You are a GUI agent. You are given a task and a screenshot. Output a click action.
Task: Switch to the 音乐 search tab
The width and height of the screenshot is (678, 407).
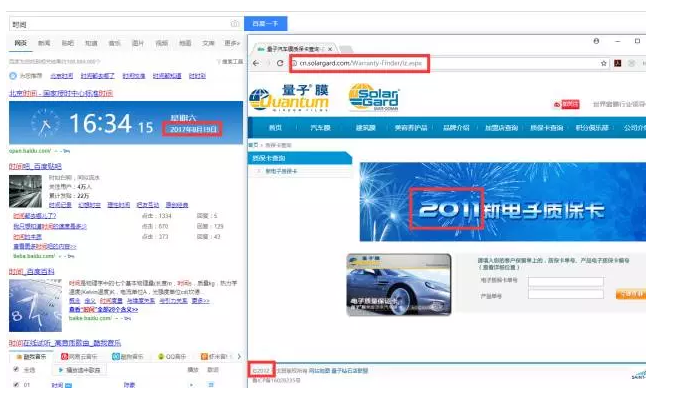tap(115, 43)
